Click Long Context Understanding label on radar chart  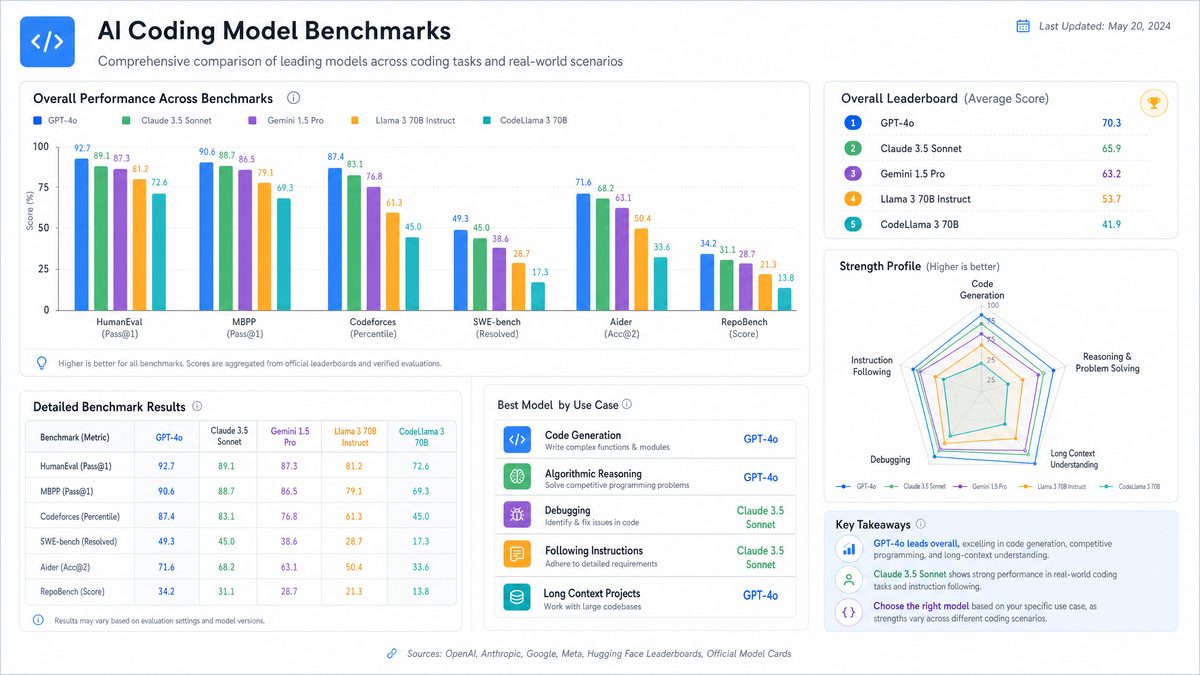tap(1074, 459)
